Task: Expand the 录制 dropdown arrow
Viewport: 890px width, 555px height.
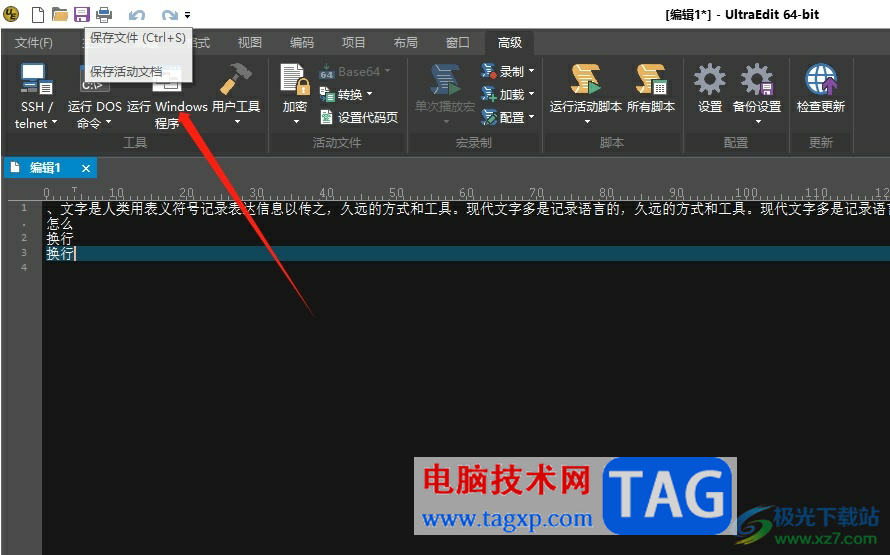Action: point(531,71)
